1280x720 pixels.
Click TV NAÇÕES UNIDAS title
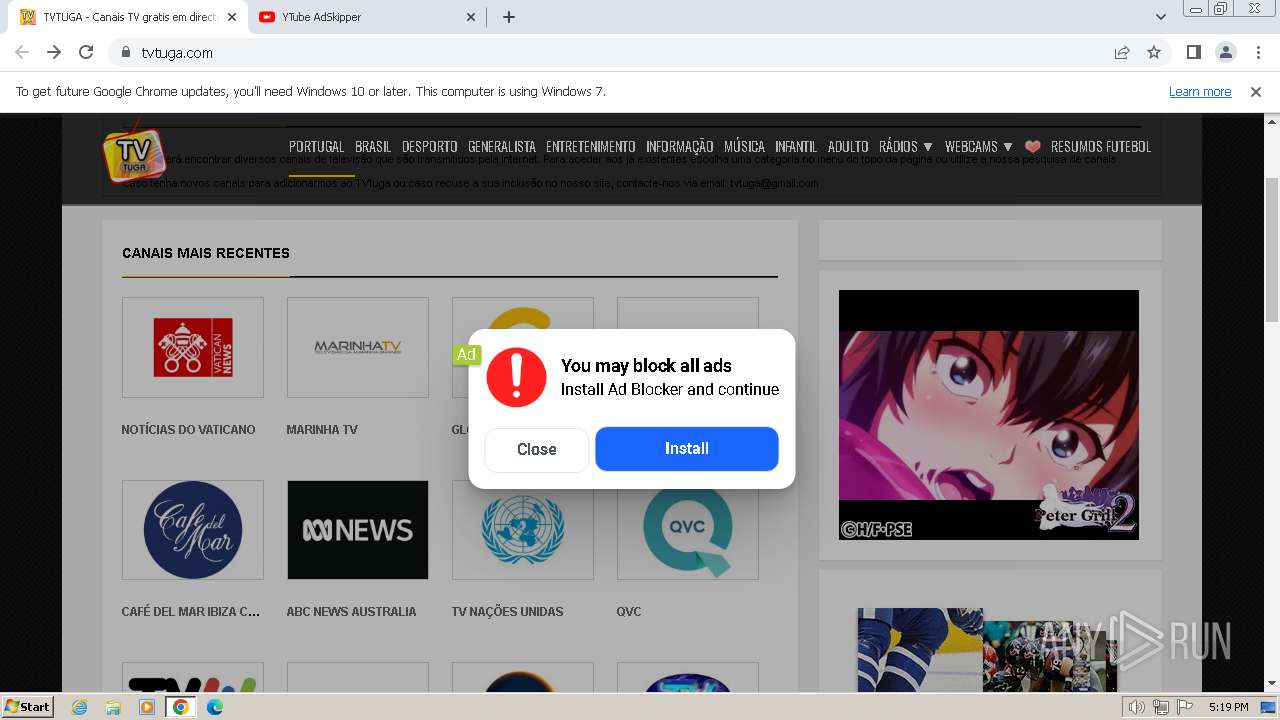pos(507,612)
